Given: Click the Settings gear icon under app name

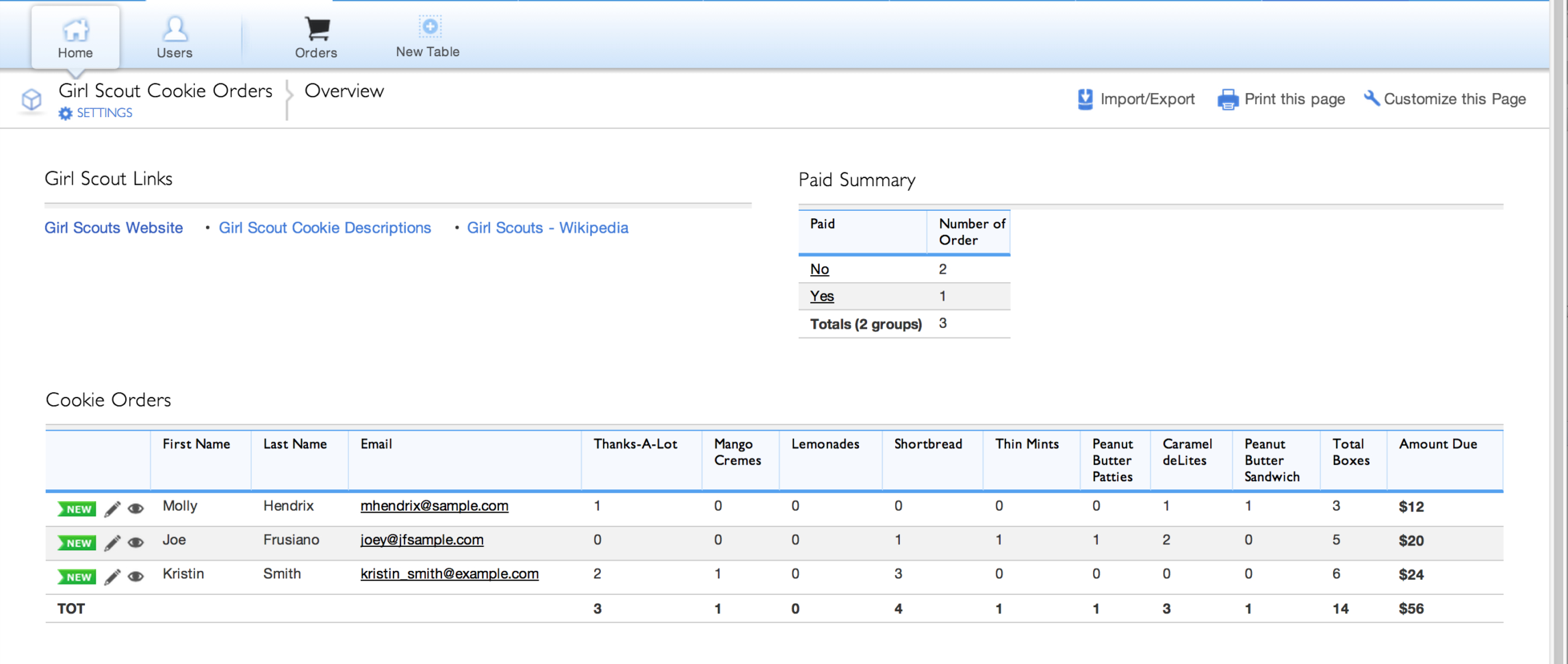Looking at the screenshot, I should 65,114.
